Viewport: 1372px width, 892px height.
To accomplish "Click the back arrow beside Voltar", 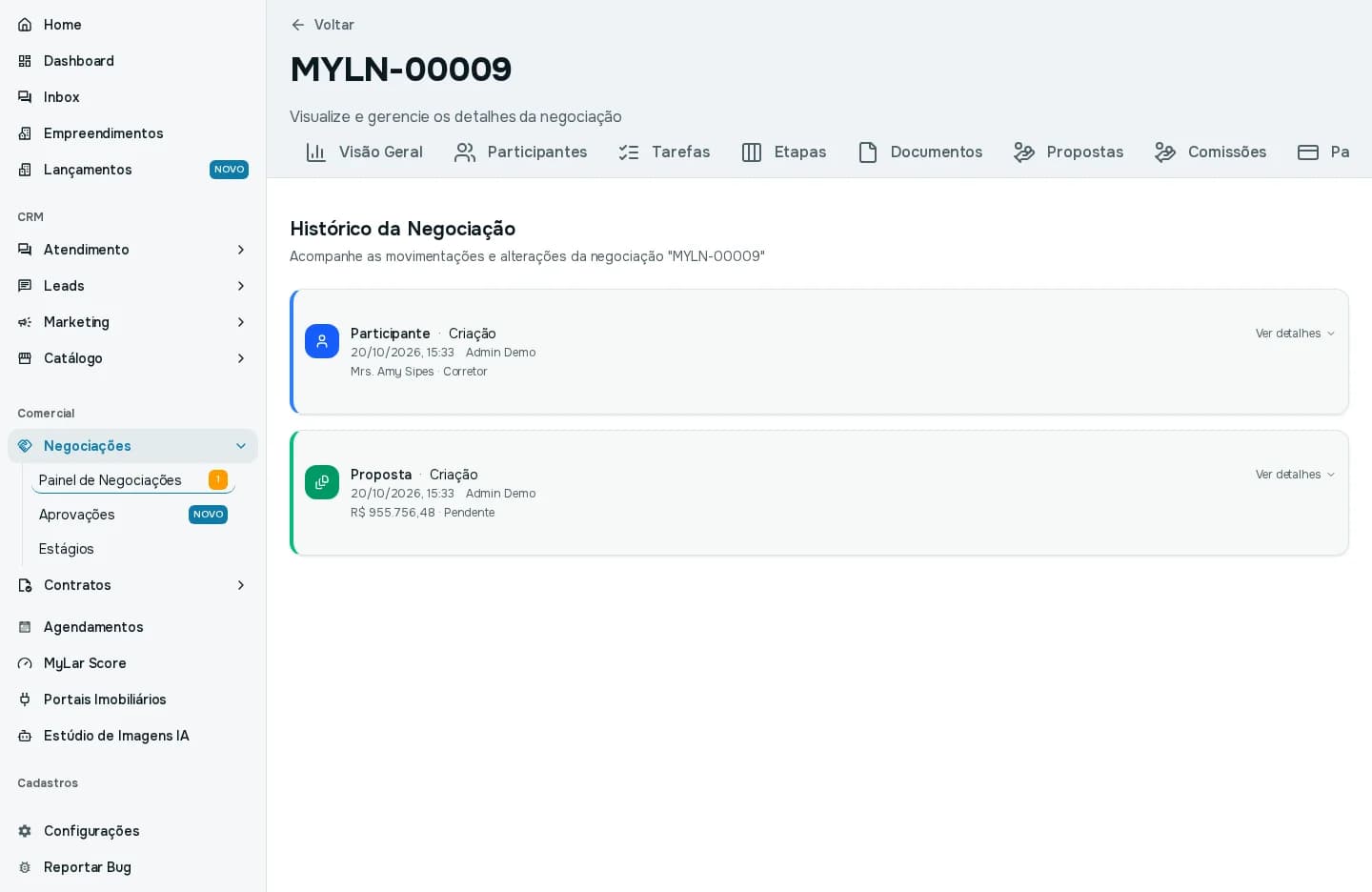I will pos(298,25).
